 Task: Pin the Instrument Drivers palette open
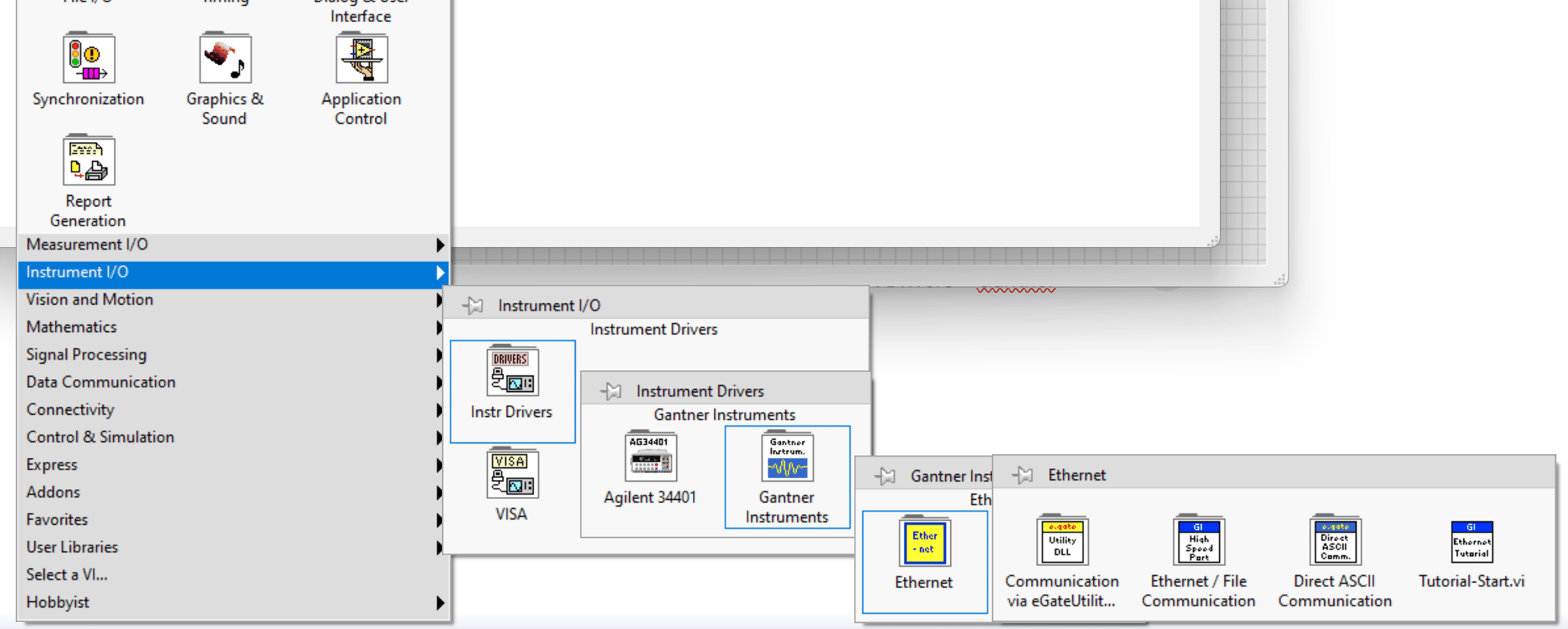coord(611,391)
